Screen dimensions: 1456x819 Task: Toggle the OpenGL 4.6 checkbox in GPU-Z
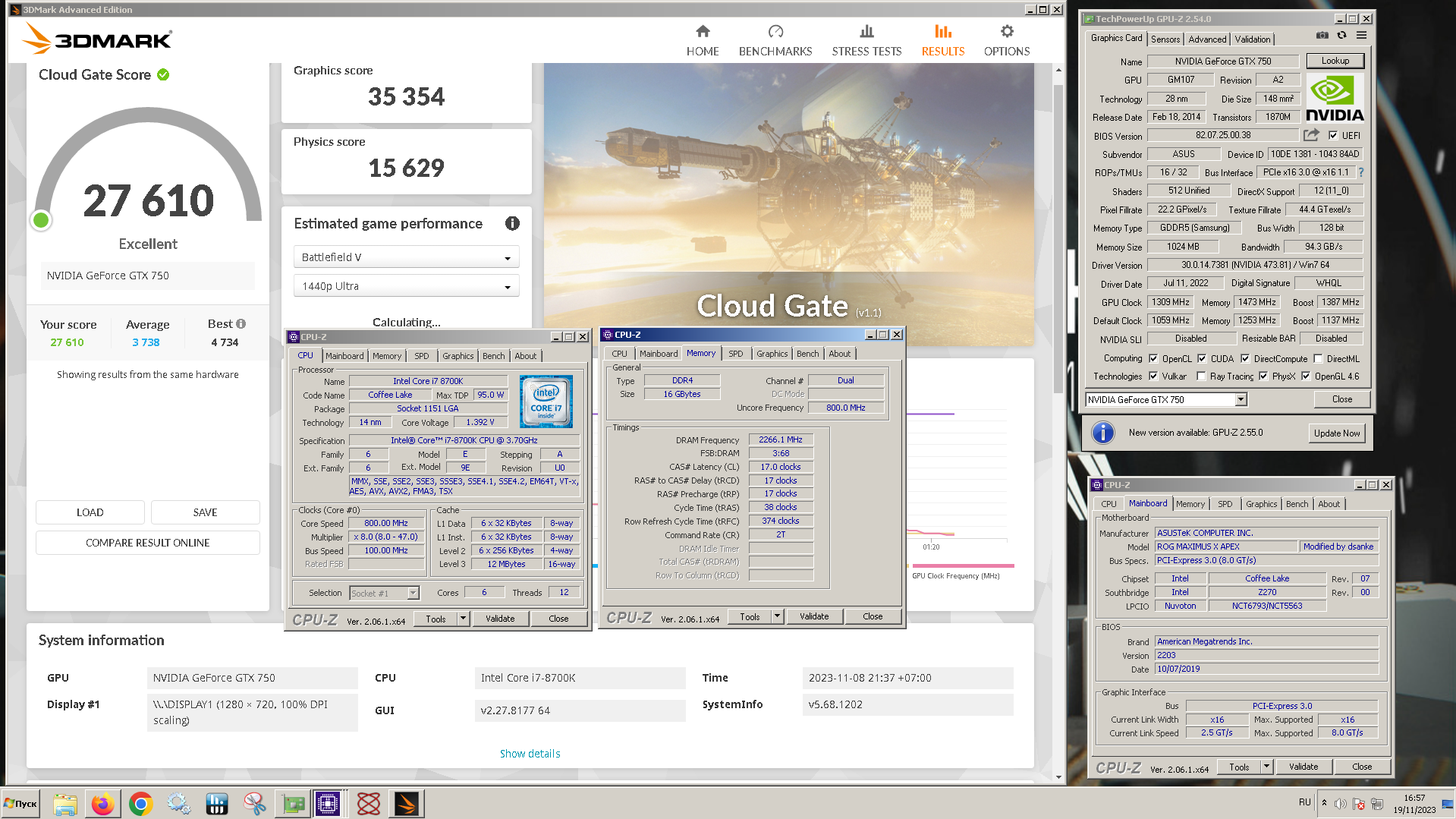[1306, 376]
